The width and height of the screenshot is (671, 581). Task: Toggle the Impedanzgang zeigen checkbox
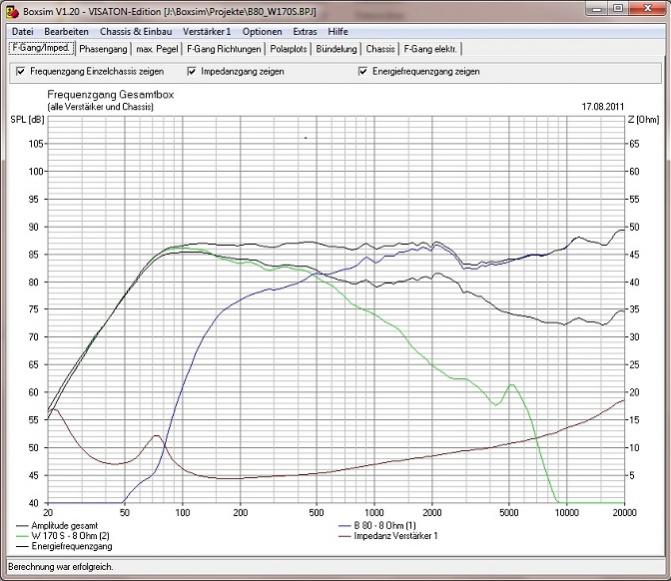192,72
